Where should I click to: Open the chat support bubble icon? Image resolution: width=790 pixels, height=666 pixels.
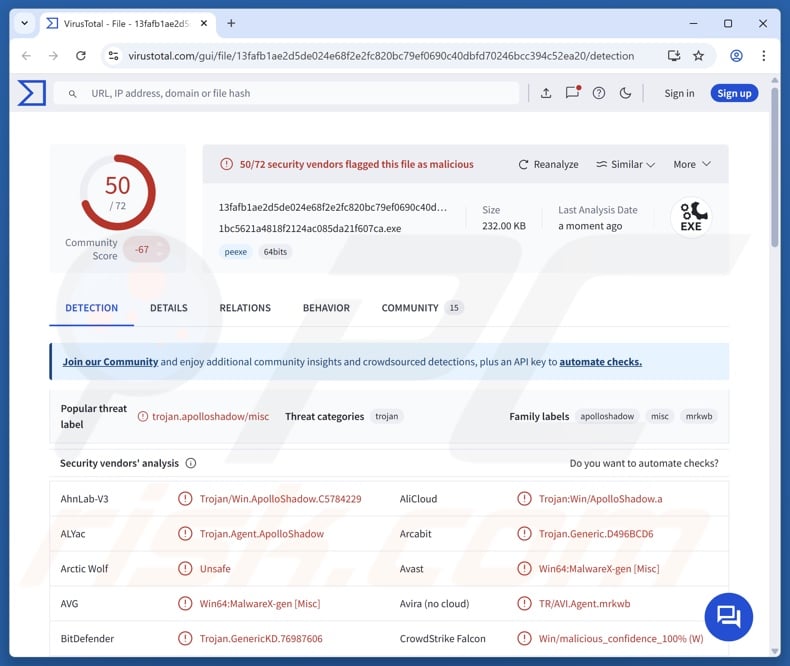(x=729, y=617)
